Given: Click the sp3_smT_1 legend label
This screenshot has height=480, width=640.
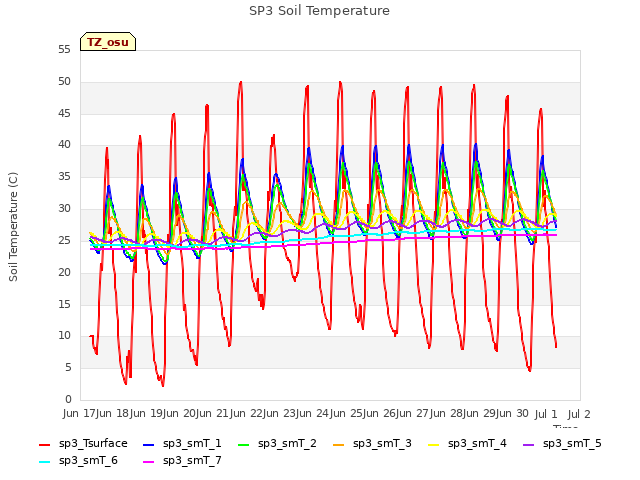Looking at the screenshot, I should pos(192,443).
